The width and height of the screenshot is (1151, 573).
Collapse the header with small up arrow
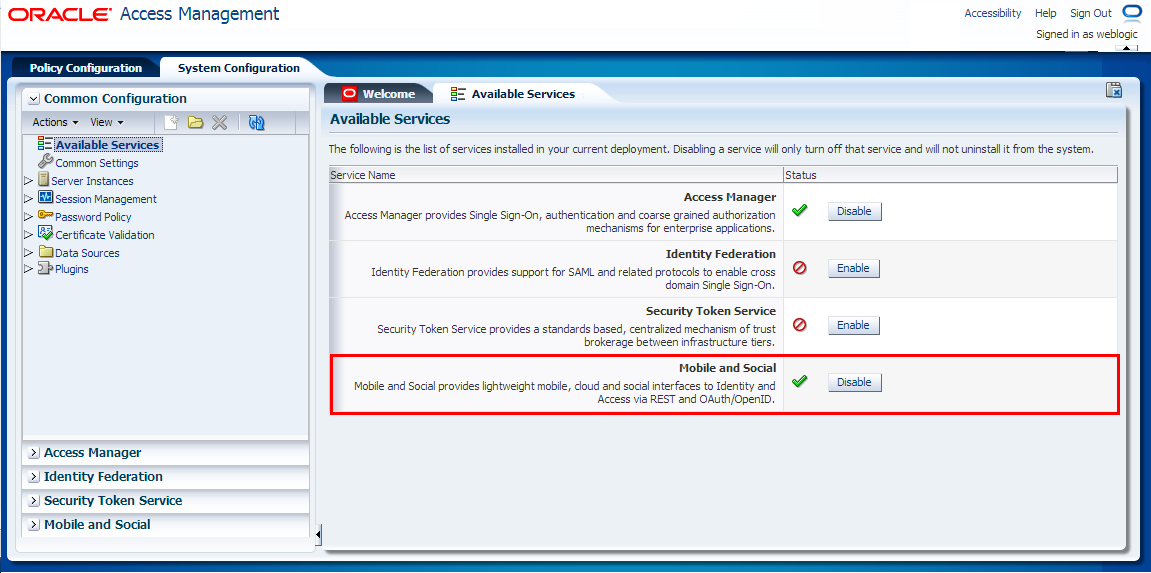pos(1126,48)
